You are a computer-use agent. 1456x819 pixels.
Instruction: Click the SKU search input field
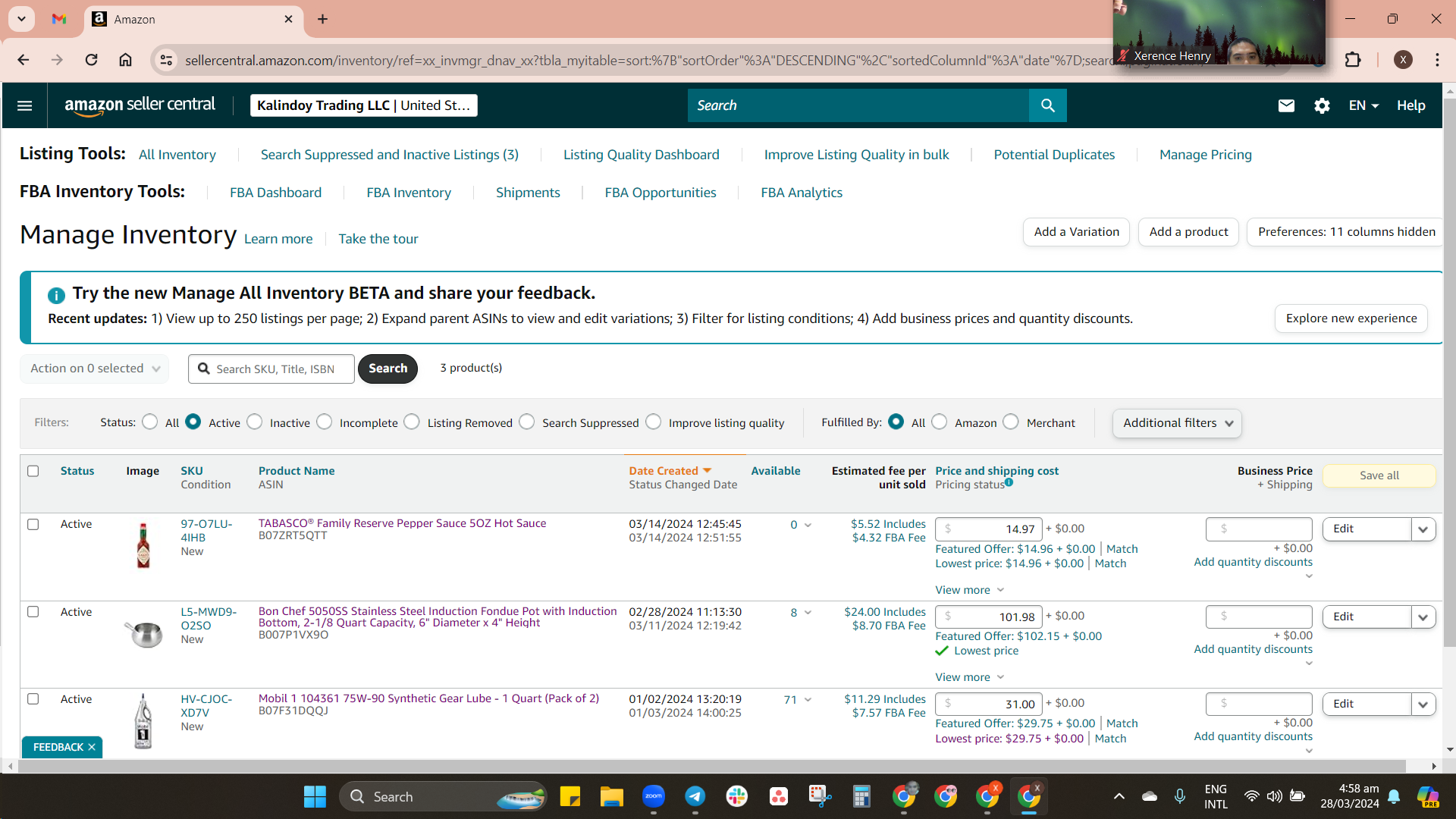pyautogui.click(x=271, y=369)
